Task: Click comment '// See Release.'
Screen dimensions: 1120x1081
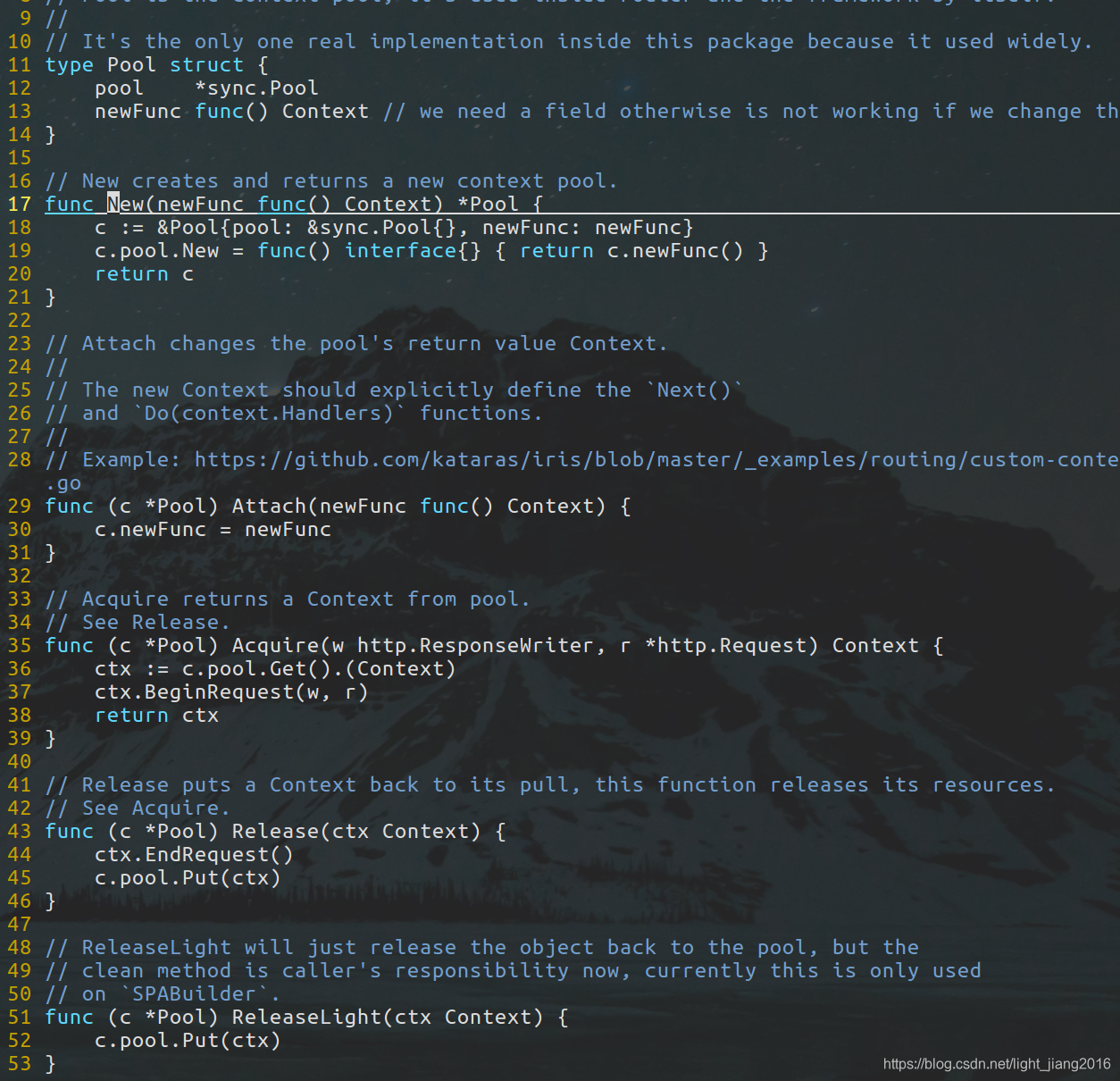Action: (x=138, y=622)
